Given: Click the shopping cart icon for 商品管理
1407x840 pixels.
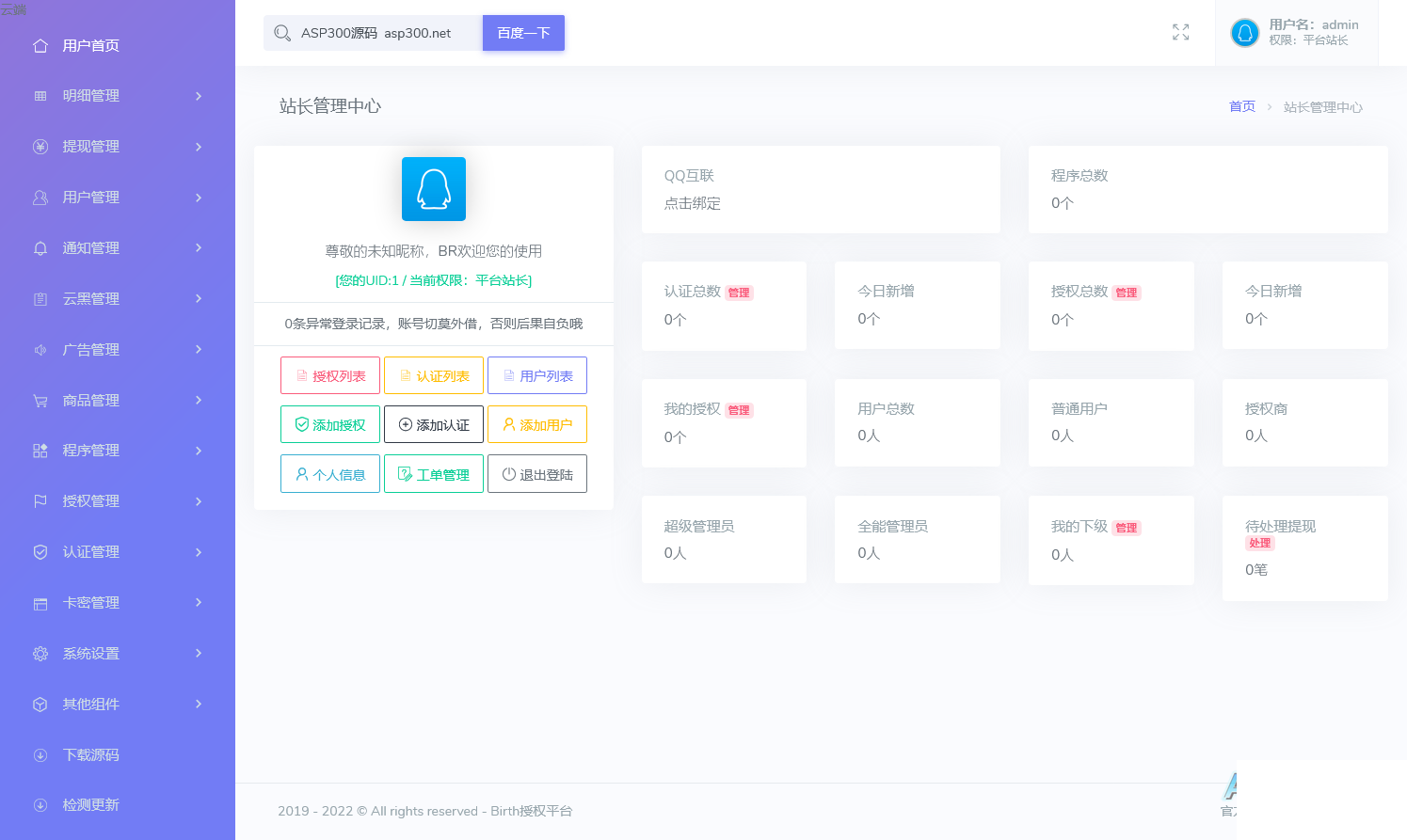Looking at the screenshot, I should [x=40, y=401].
